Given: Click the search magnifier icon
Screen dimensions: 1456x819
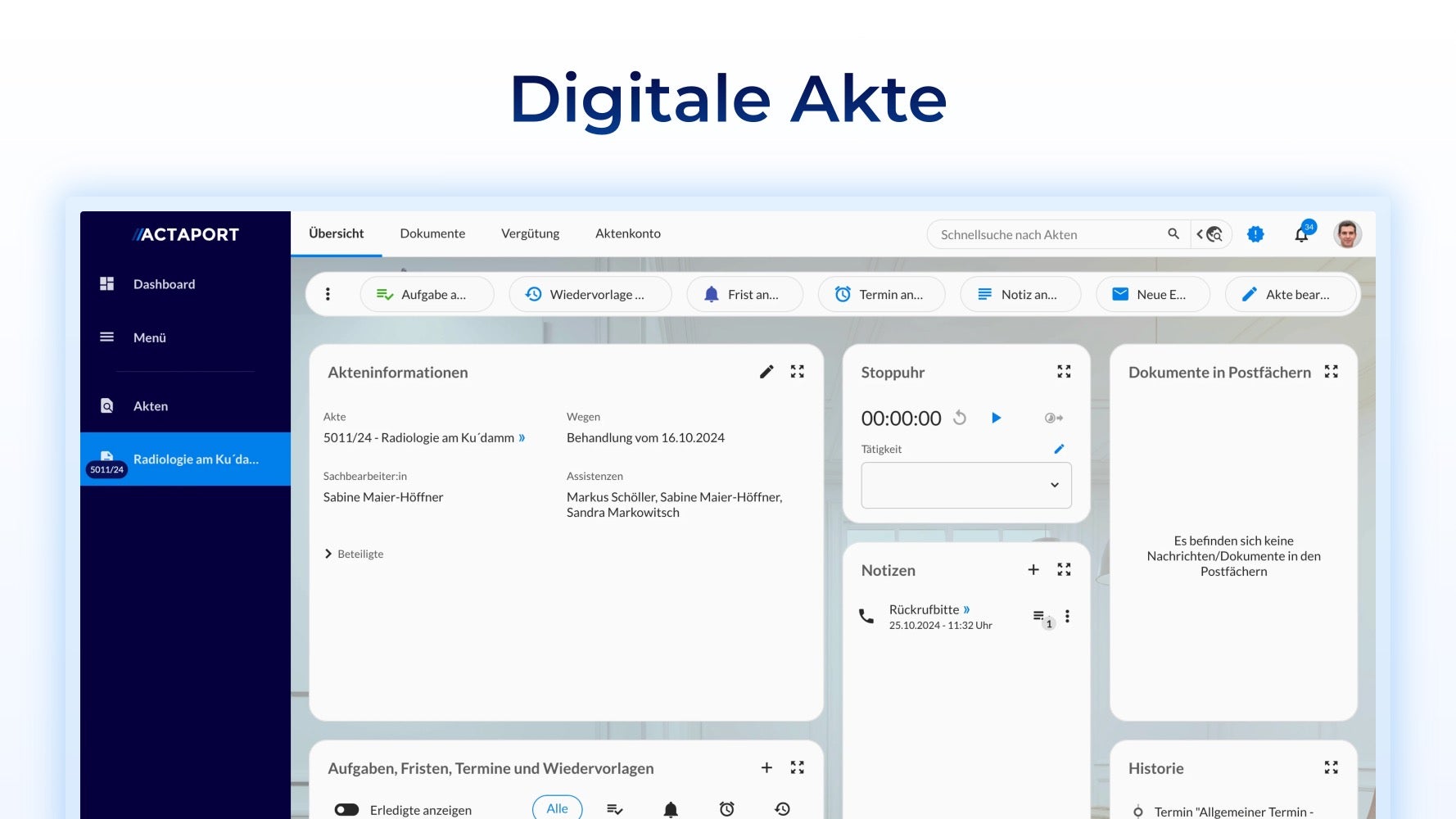Looking at the screenshot, I should point(1173,234).
